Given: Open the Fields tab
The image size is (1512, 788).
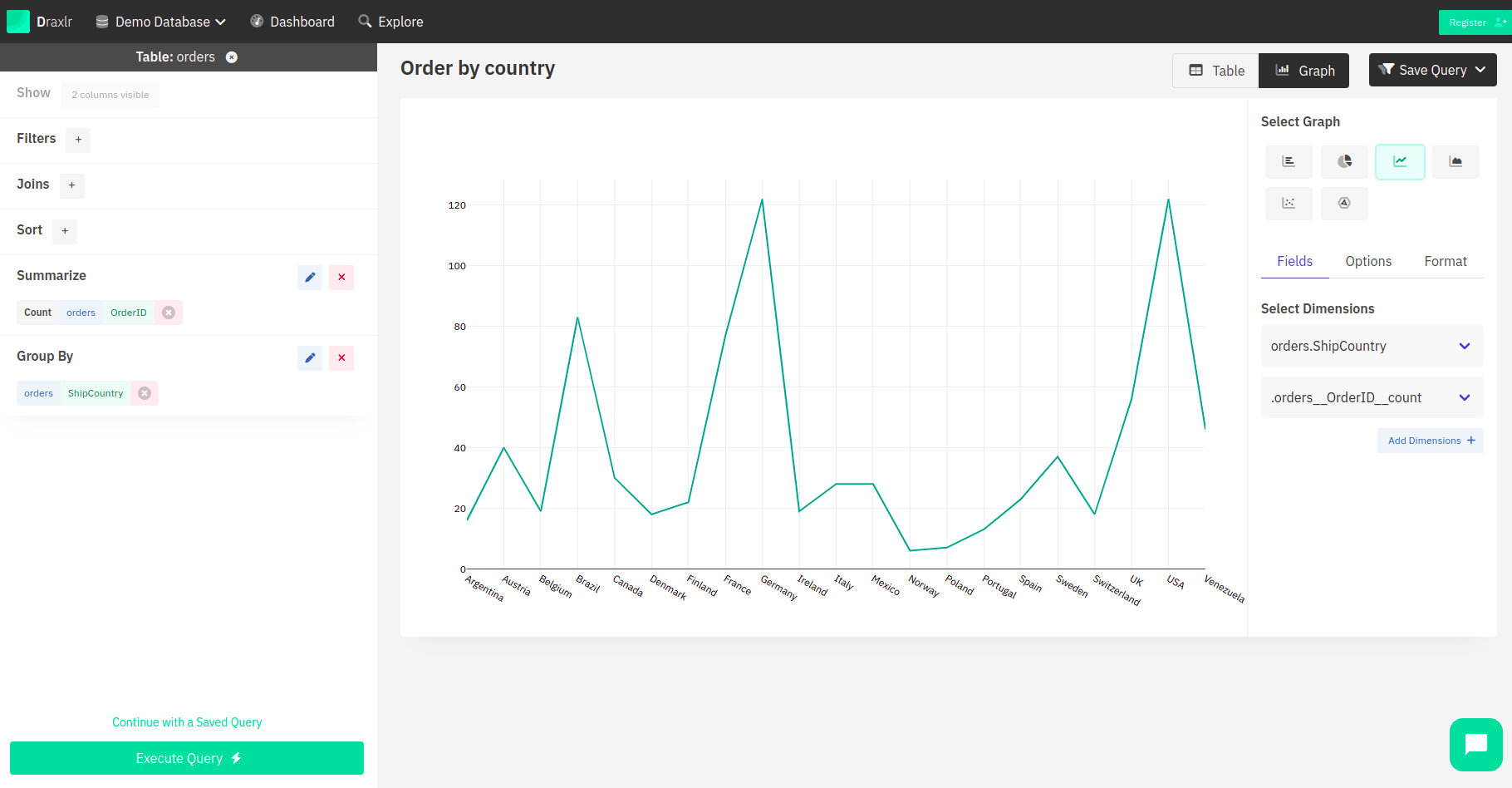Looking at the screenshot, I should pos(1295,261).
